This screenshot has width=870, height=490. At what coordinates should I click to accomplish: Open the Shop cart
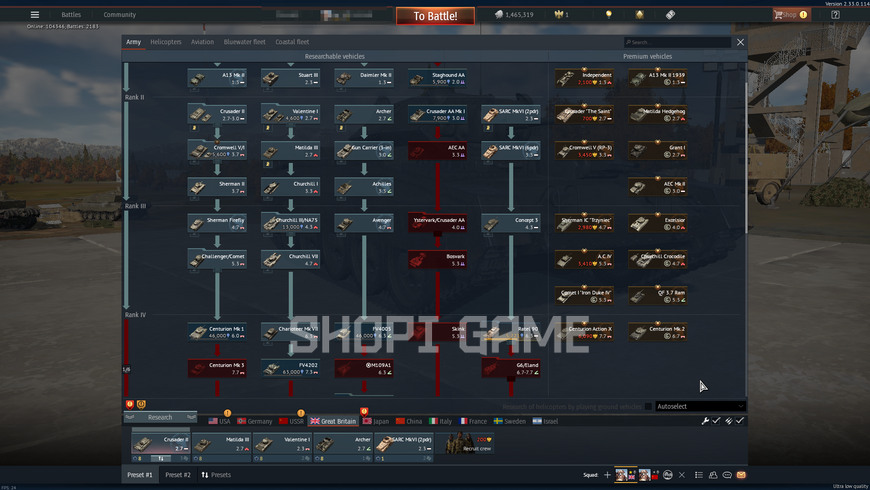click(x=791, y=14)
